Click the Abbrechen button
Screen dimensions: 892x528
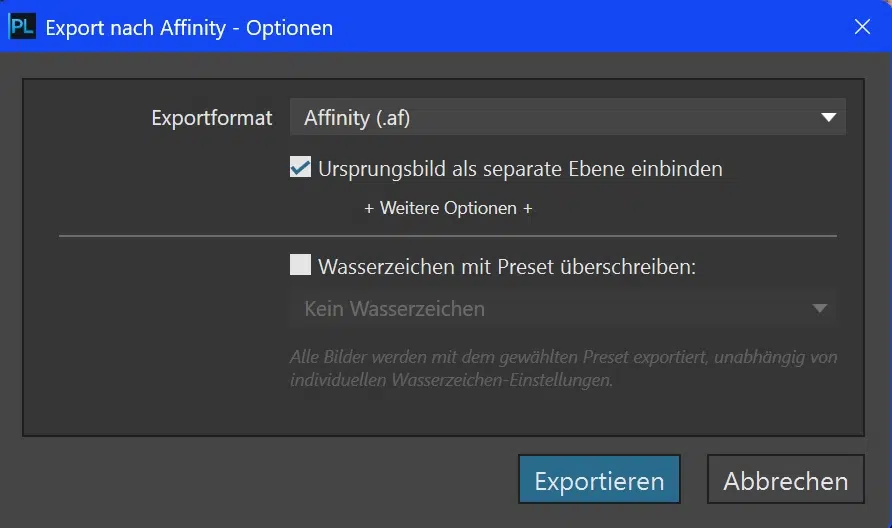pyautogui.click(x=786, y=479)
